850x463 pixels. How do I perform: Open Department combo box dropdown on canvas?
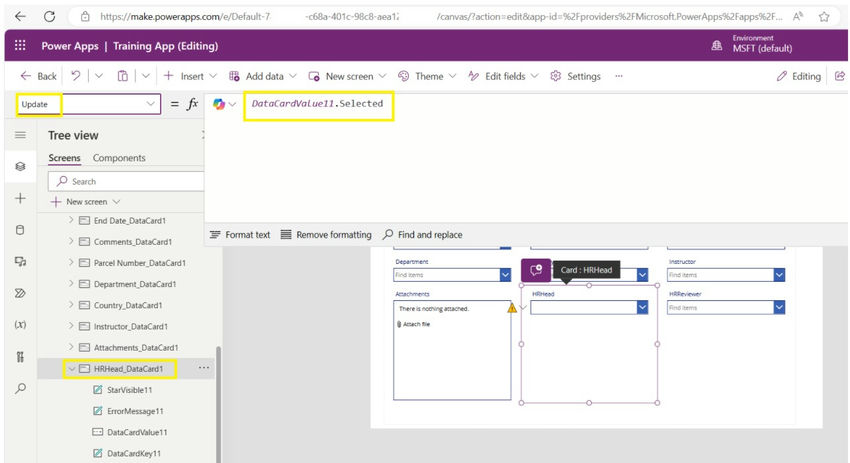(x=505, y=275)
